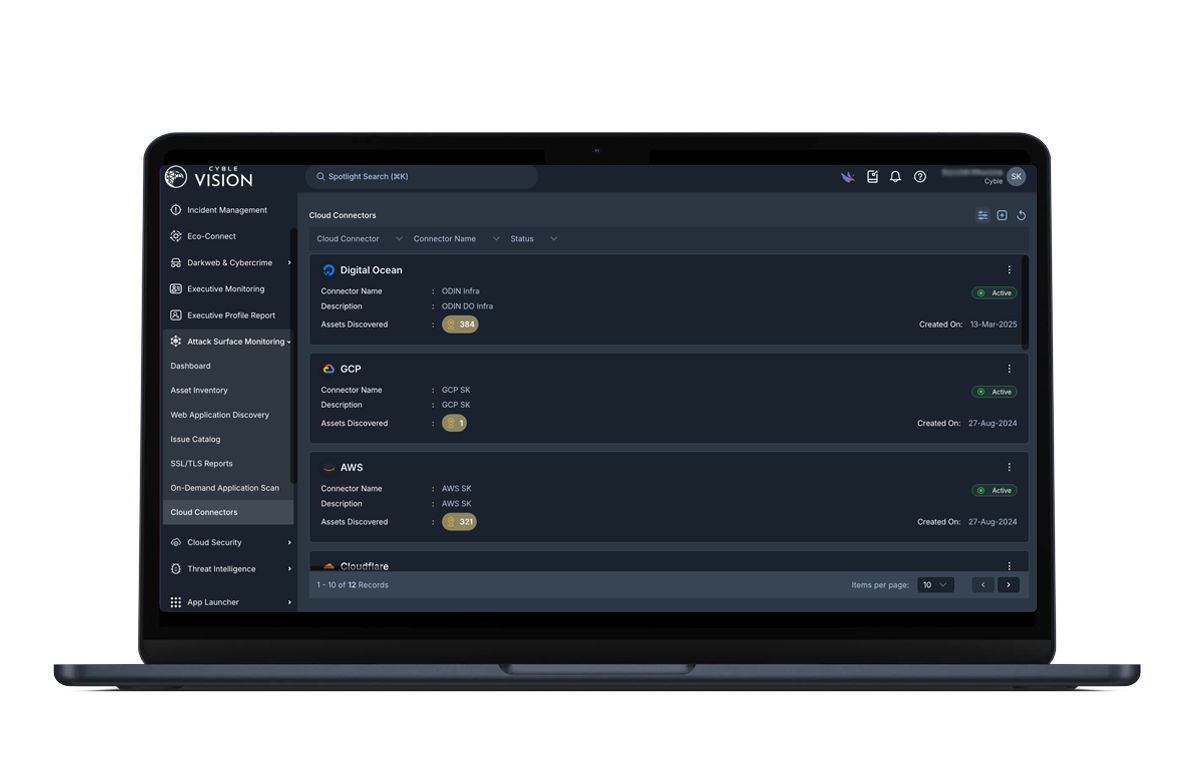Screen dimensions: 1200x763
Task: Open Incident Management in sidebar
Action: (228, 210)
